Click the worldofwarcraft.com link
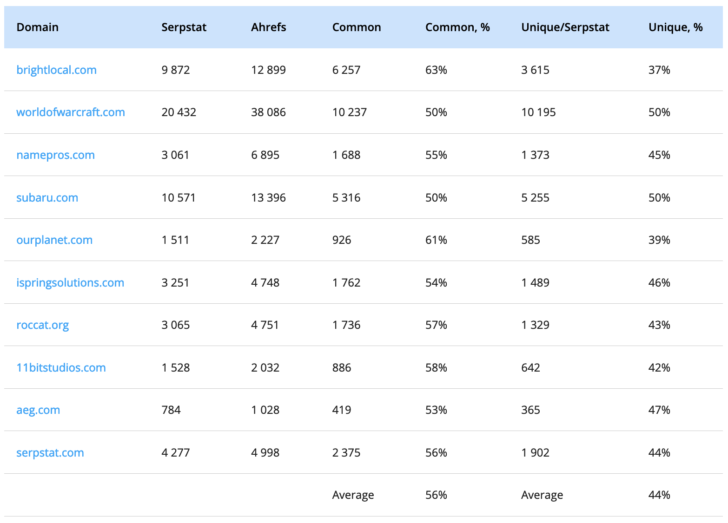 click(x=70, y=112)
